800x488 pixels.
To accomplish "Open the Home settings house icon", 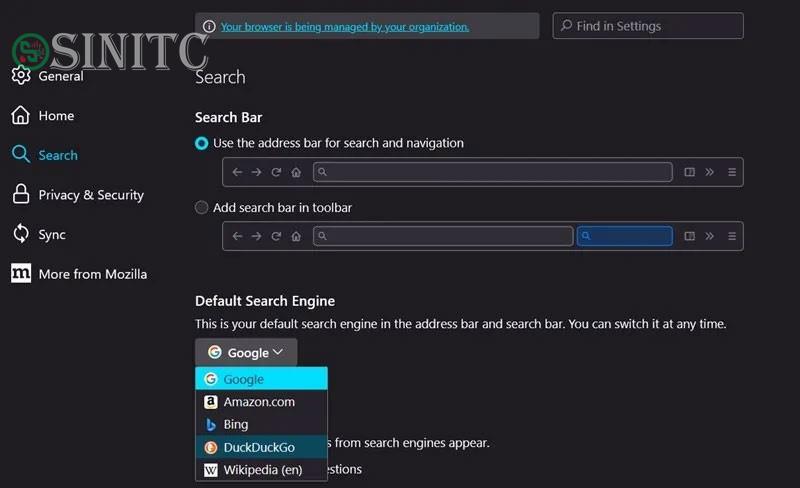I will tap(20, 115).
